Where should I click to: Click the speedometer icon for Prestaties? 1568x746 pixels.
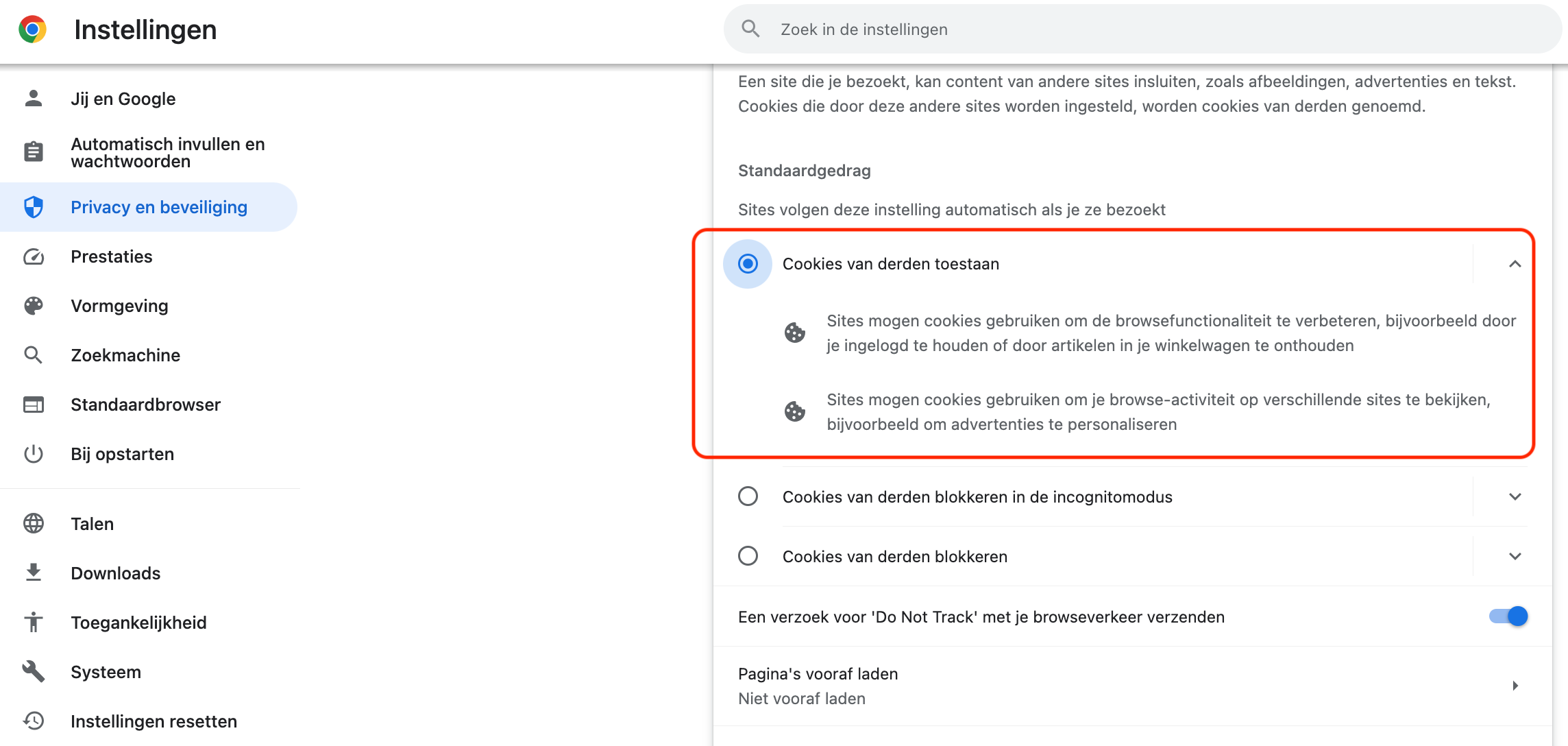[33, 256]
